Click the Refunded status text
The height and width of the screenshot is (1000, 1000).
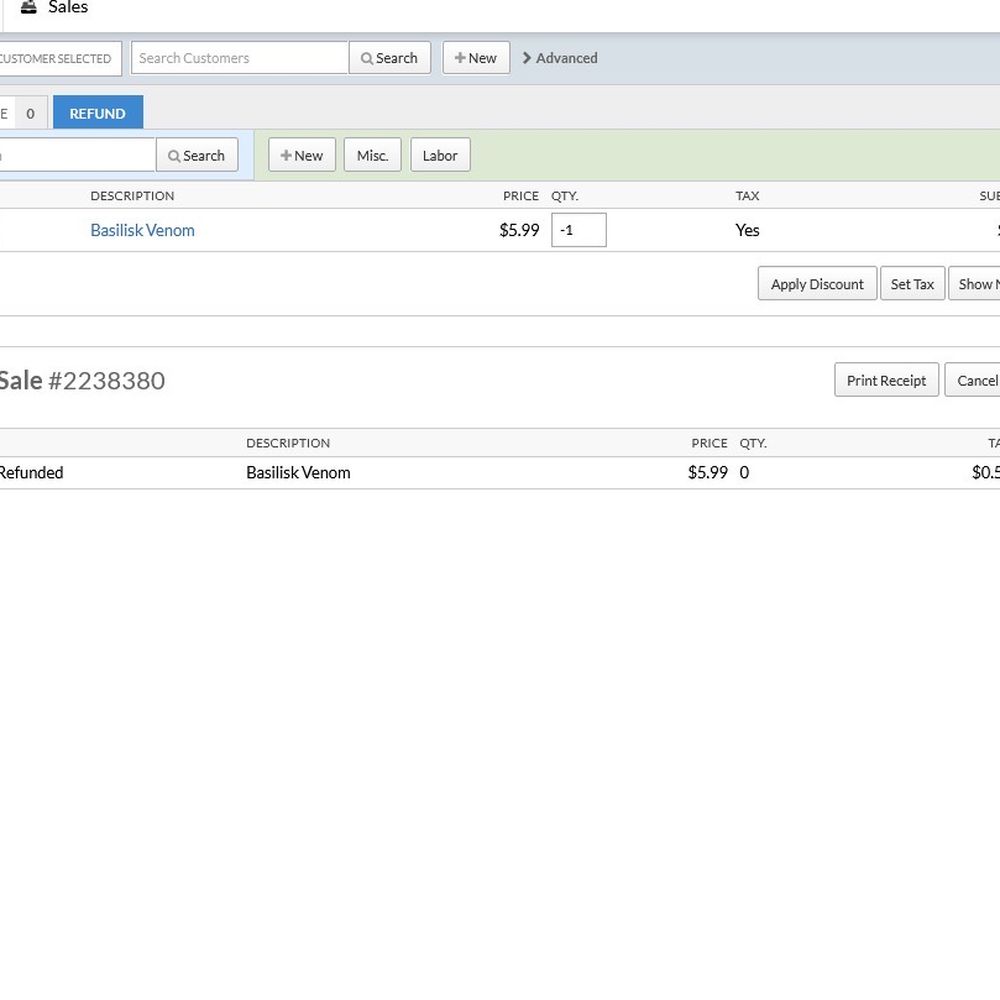click(x=31, y=473)
